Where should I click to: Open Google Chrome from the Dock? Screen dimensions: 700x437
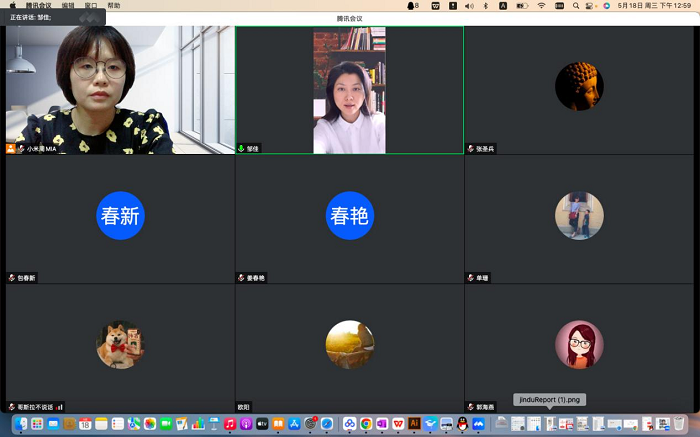(366, 424)
